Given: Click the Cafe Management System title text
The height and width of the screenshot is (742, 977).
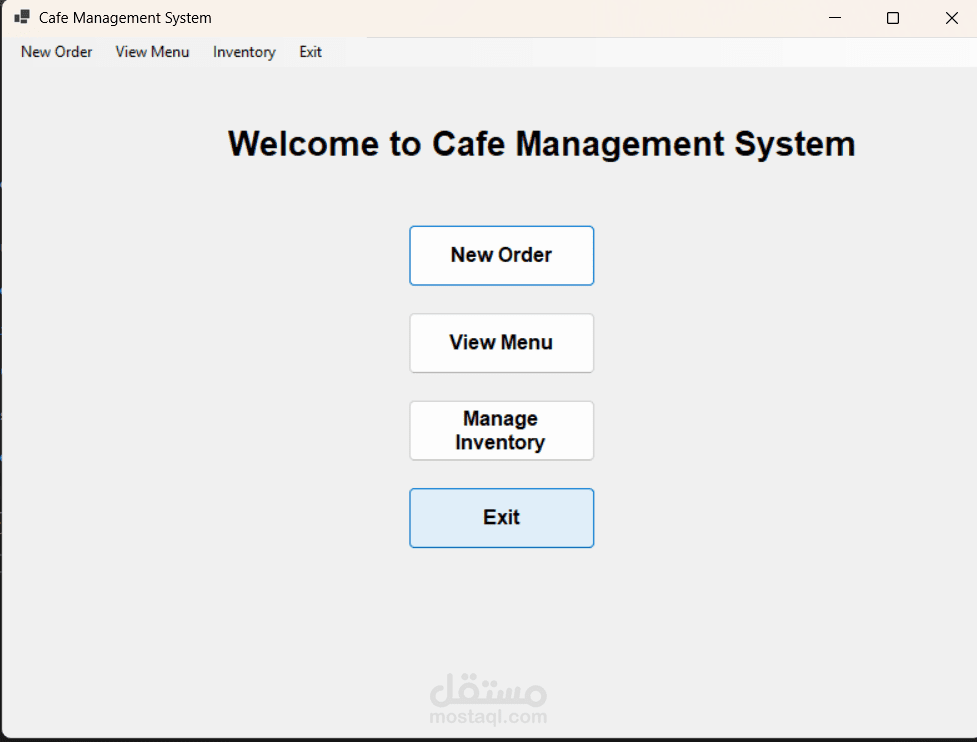Looking at the screenshot, I should click(x=125, y=18).
